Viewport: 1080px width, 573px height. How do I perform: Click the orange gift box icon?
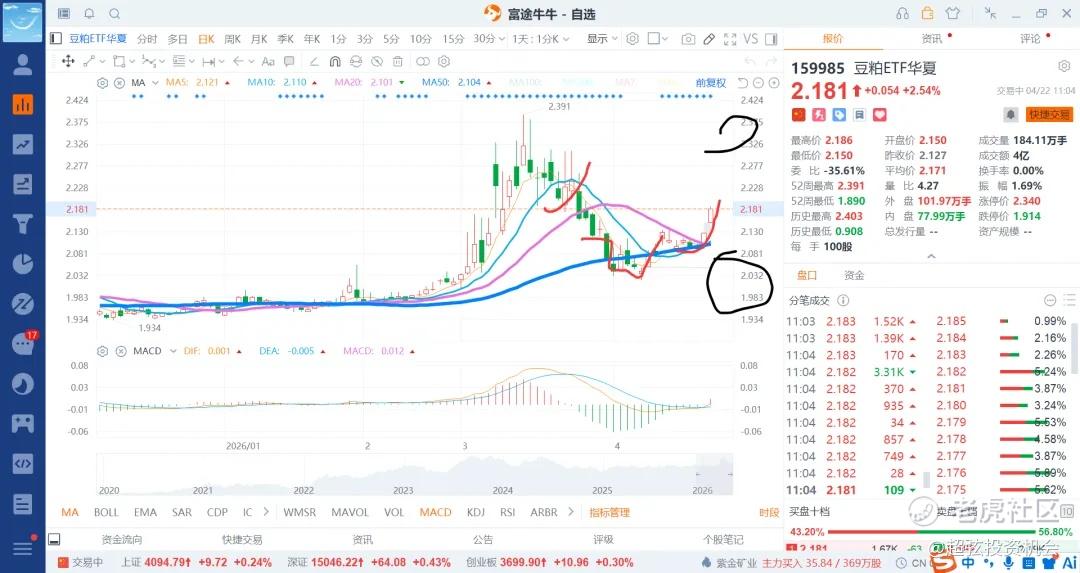click(x=928, y=14)
